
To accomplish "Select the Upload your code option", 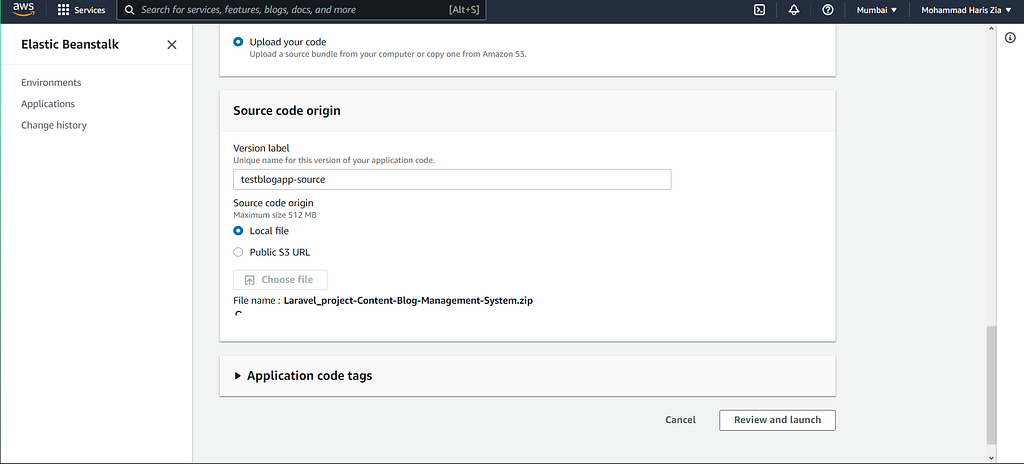I will (238, 42).
